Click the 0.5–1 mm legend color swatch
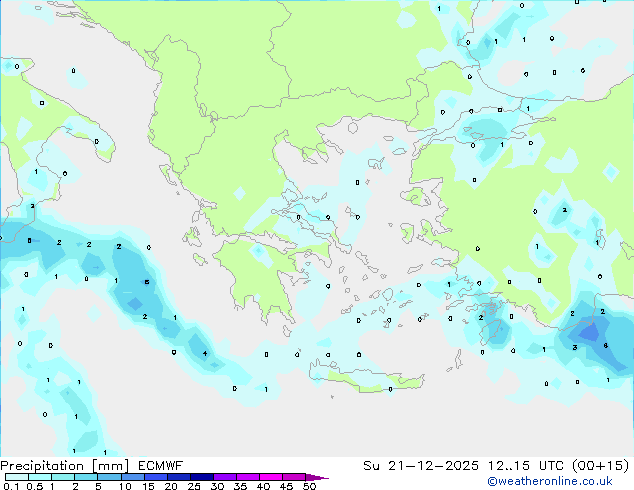The image size is (634, 490). (40, 477)
